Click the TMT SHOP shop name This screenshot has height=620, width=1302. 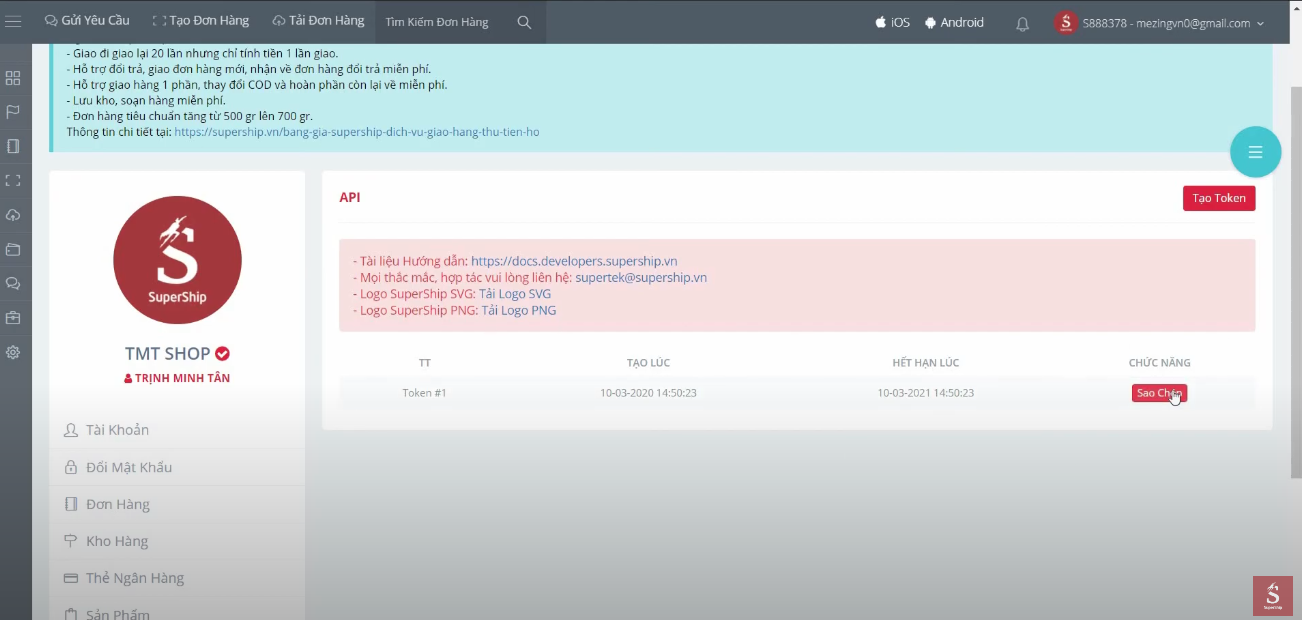168,354
